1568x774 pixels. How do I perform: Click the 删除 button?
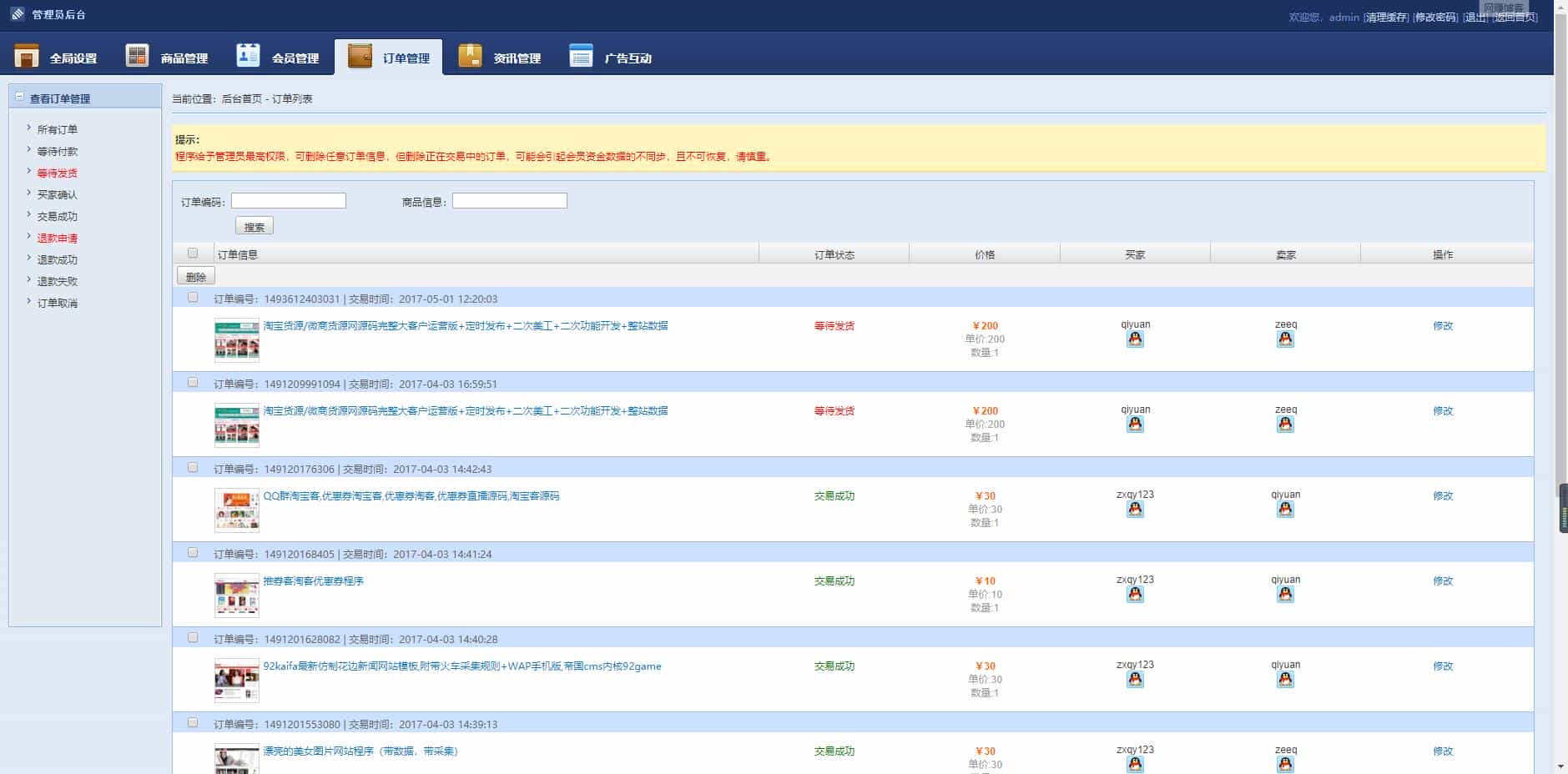[196, 276]
